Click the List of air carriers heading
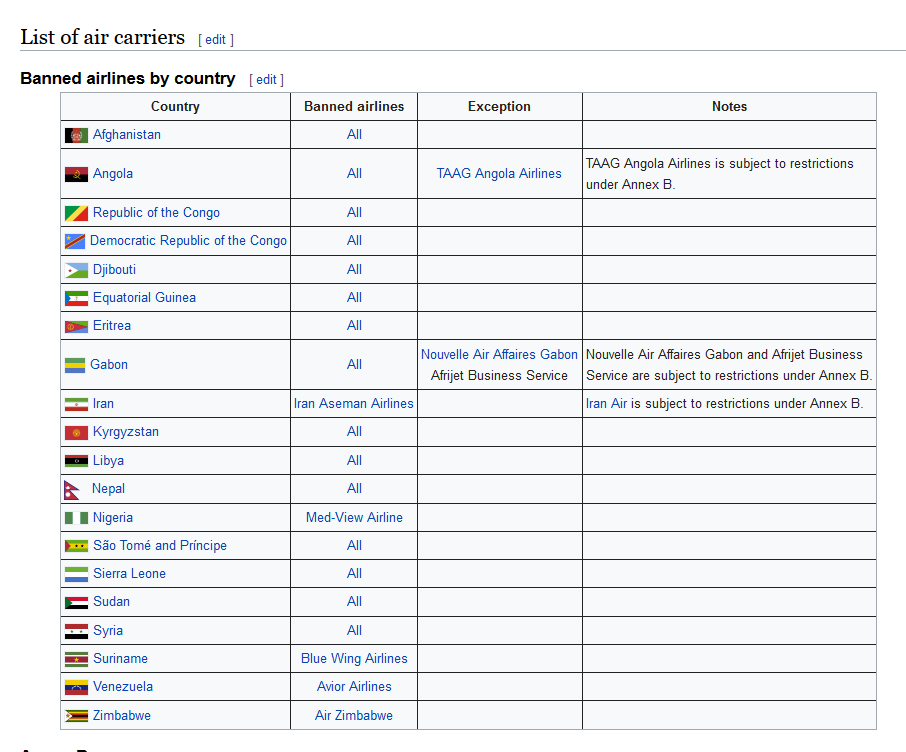 [x=103, y=38]
